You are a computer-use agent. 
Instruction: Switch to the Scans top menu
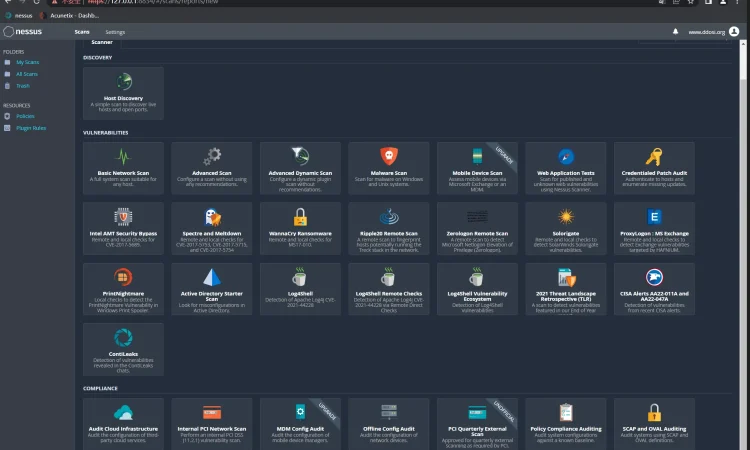82,32
